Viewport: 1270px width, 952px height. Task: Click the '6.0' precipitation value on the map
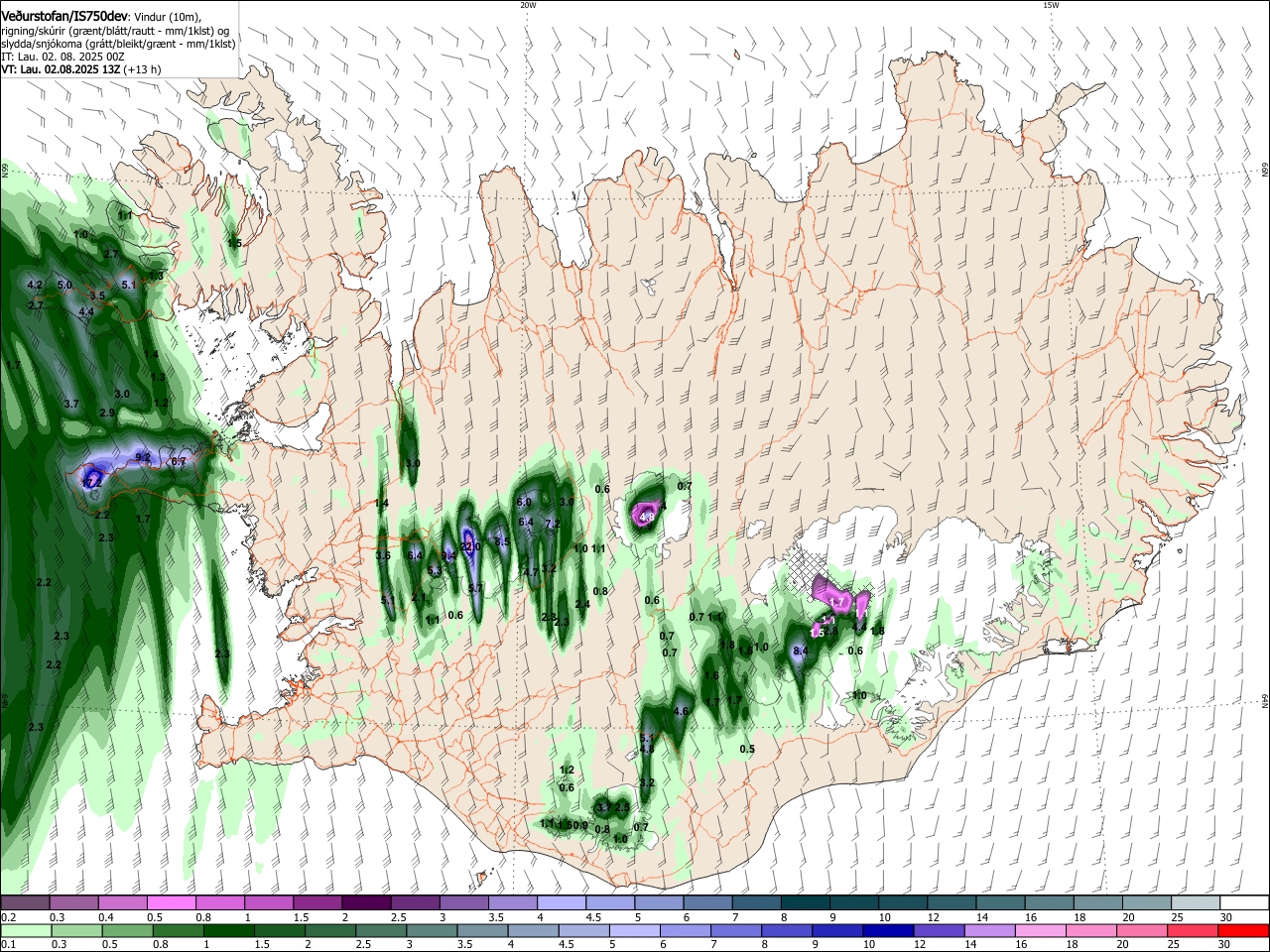tap(525, 502)
